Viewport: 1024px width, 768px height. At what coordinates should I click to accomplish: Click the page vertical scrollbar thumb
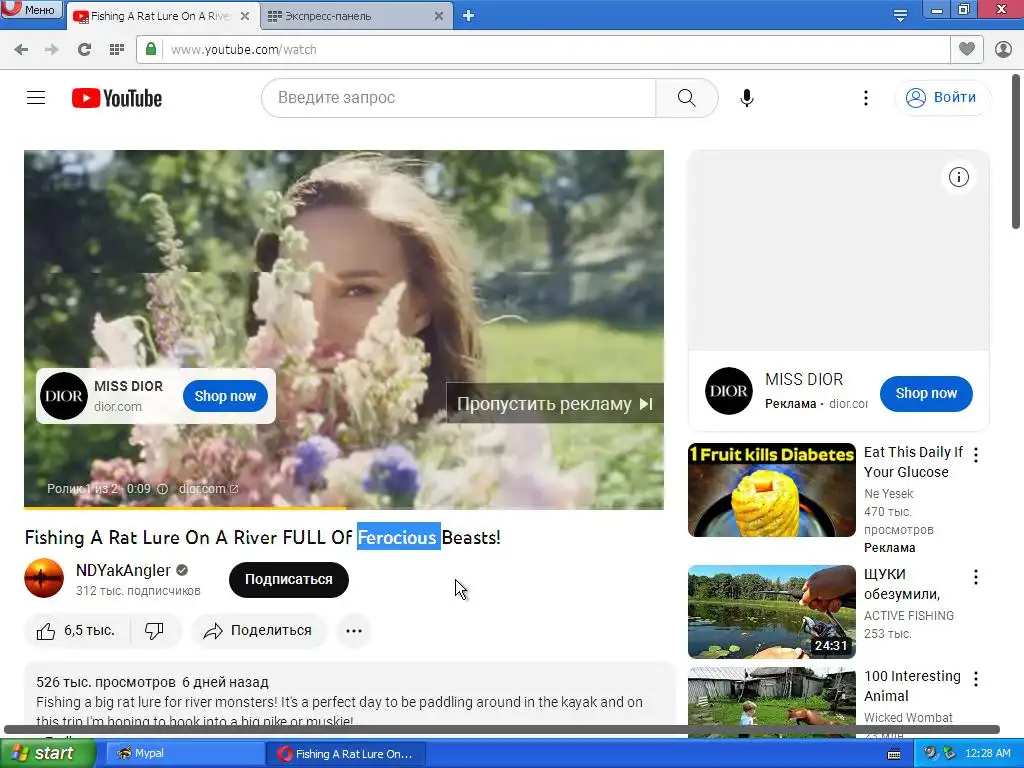pyautogui.click(x=1016, y=151)
